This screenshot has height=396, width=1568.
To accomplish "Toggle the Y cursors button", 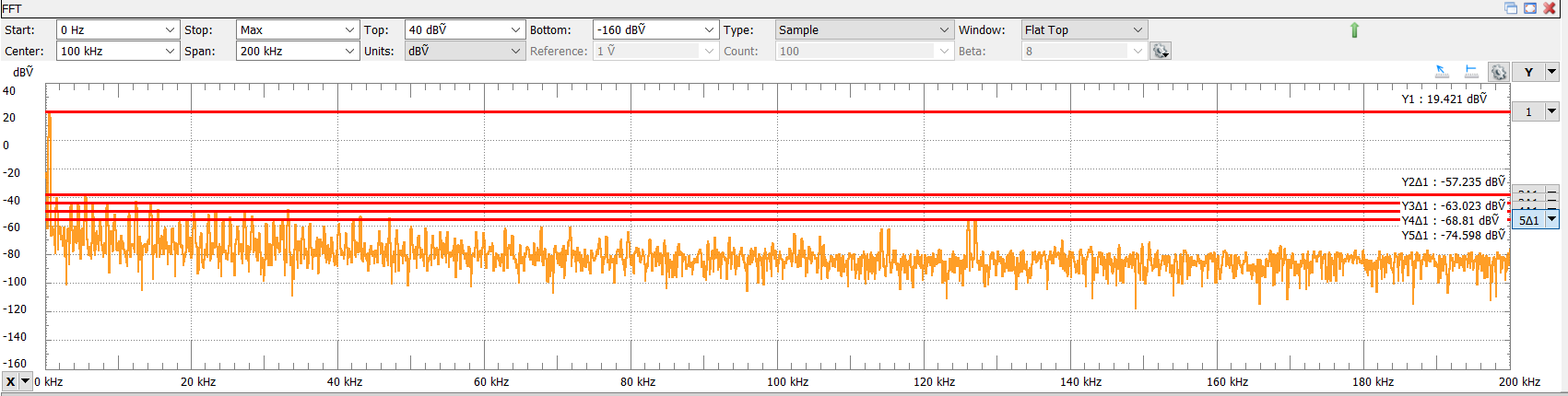I will click(1528, 72).
